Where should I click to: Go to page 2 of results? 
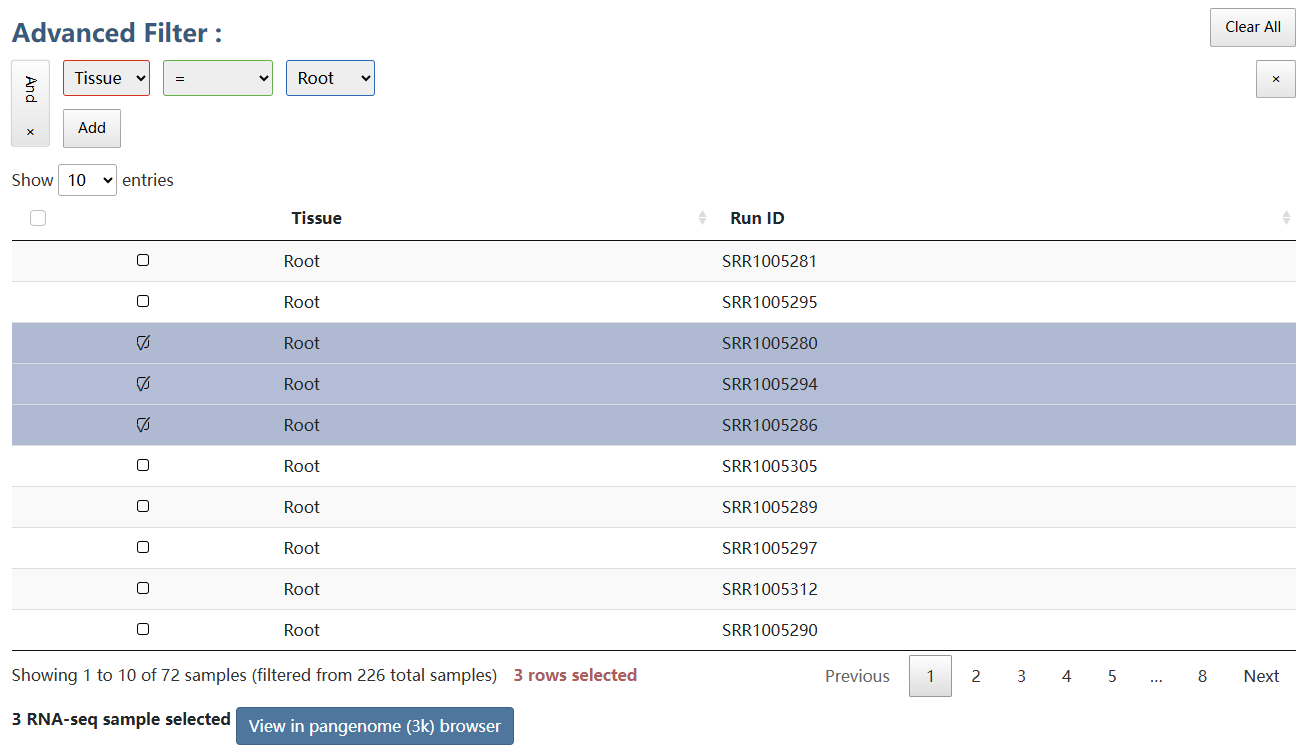pyautogui.click(x=975, y=676)
